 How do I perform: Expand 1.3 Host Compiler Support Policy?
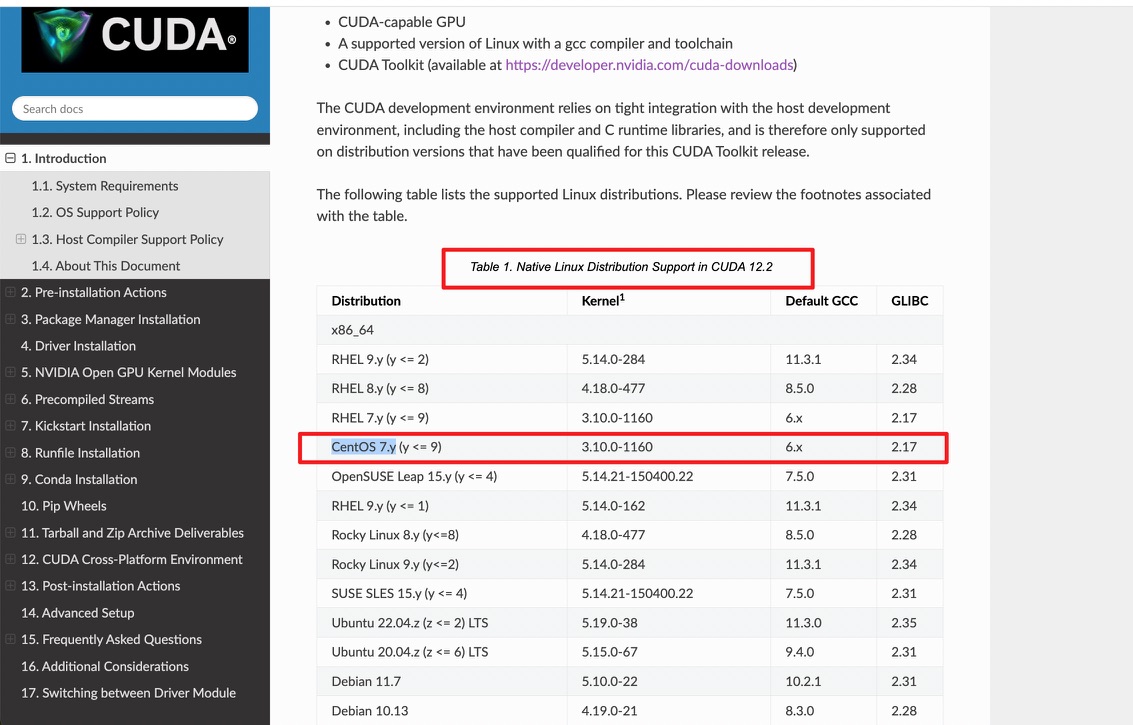pyautogui.click(x=21, y=239)
